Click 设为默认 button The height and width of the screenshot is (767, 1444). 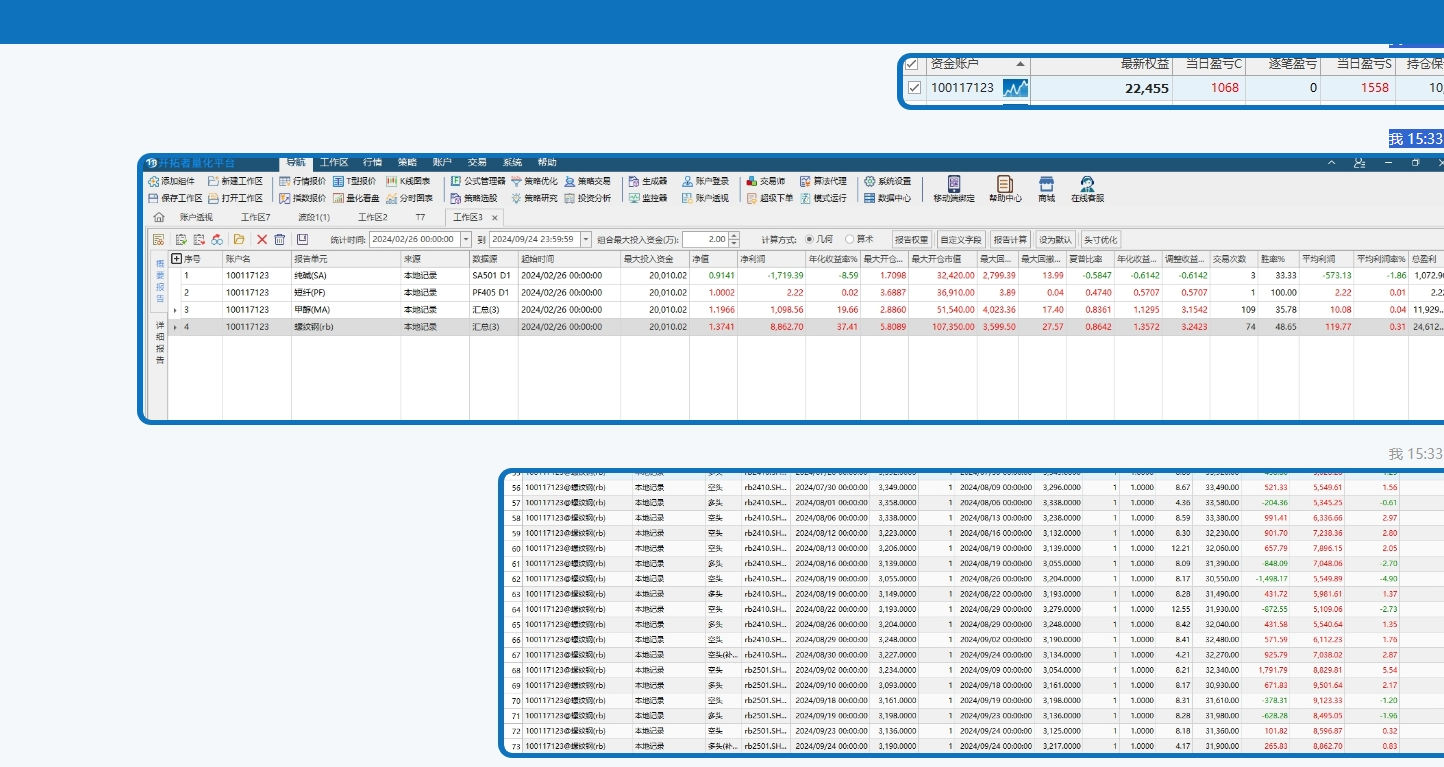1055,239
